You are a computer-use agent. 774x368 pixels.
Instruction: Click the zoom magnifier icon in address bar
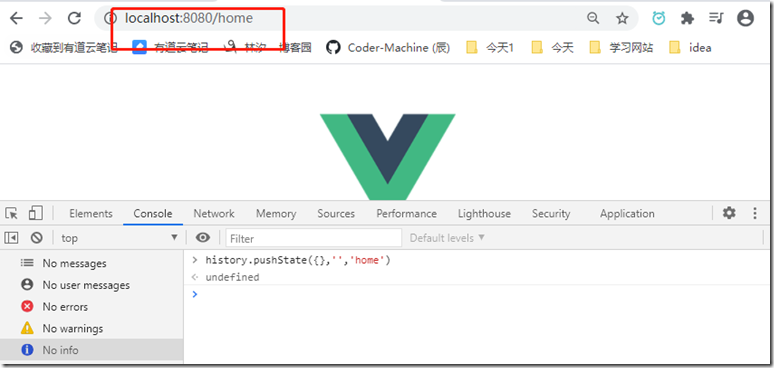pyautogui.click(x=593, y=19)
